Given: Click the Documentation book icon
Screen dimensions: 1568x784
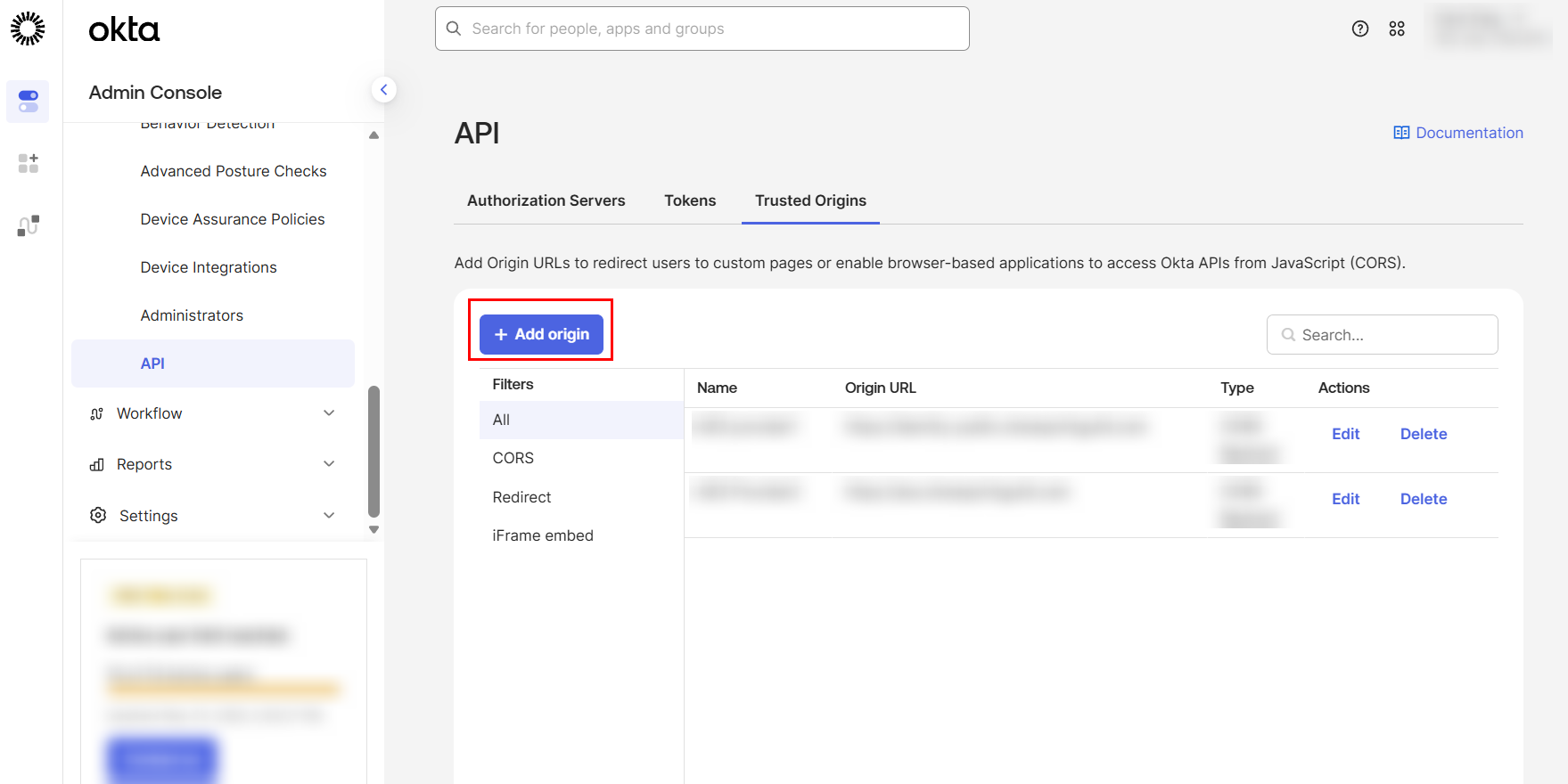Looking at the screenshot, I should tap(1401, 133).
